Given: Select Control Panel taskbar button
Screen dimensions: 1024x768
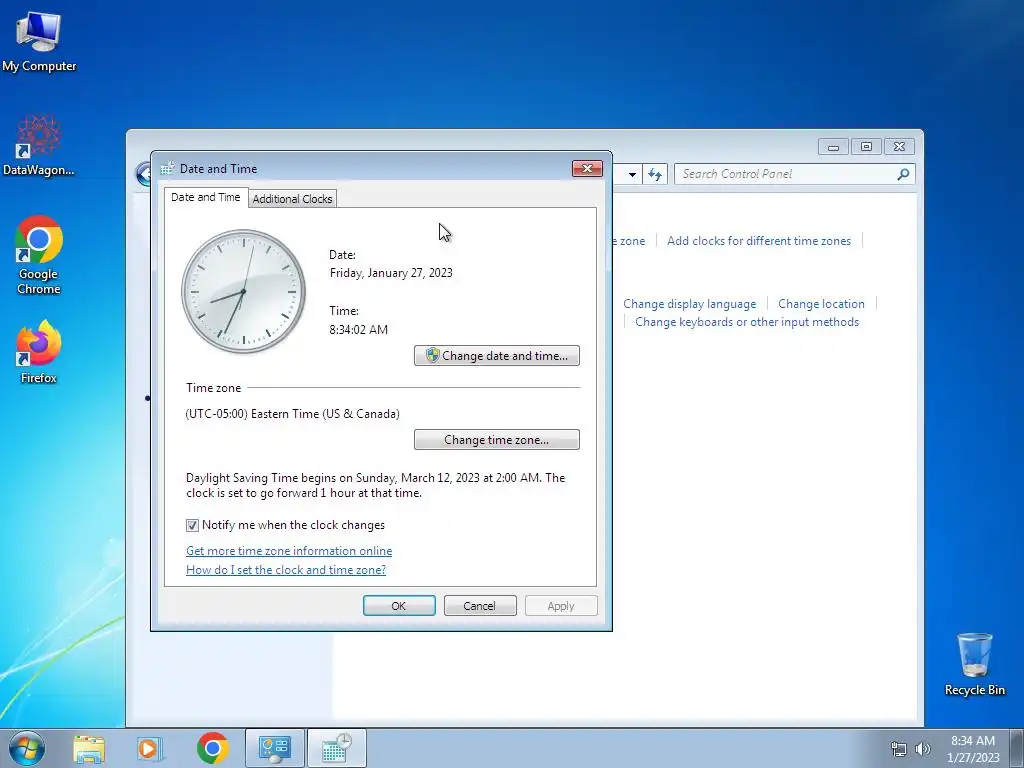Looking at the screenshot, I should click(x=274, y=748).
